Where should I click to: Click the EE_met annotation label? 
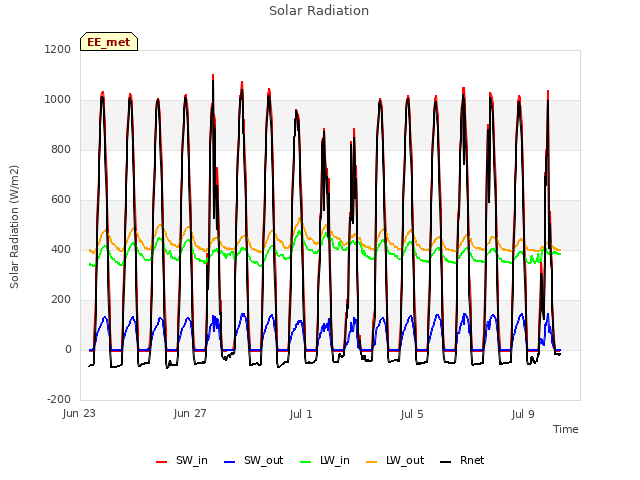(x=109, y=42)
